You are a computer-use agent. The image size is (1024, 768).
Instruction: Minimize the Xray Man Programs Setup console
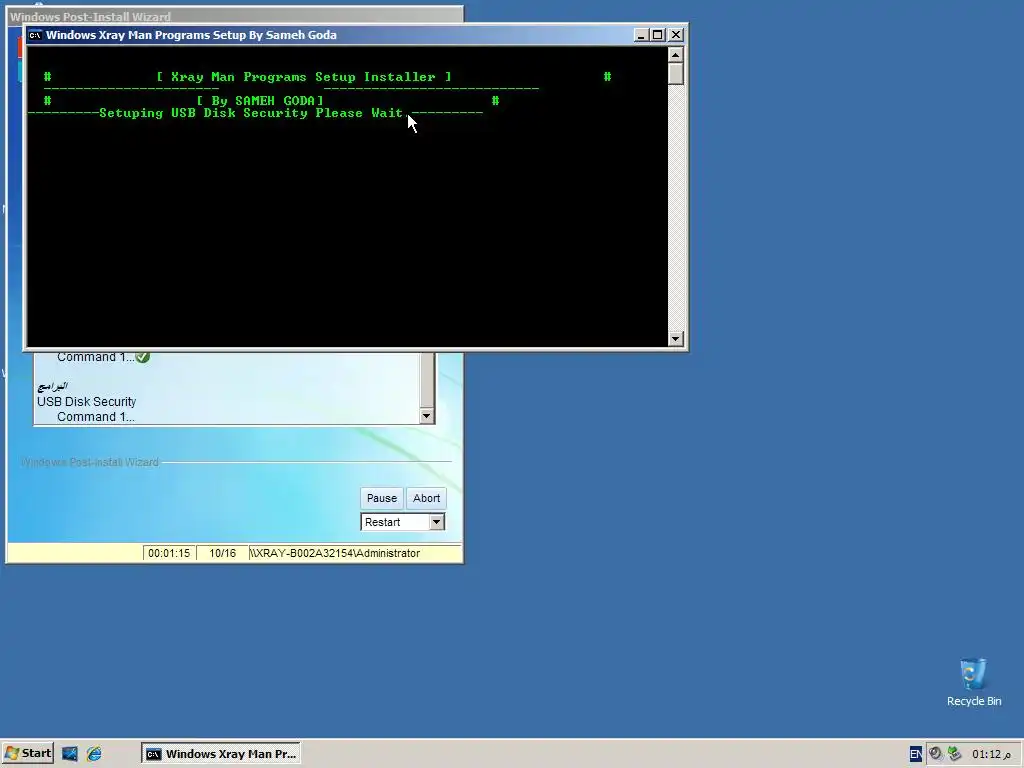click(641, 35)
